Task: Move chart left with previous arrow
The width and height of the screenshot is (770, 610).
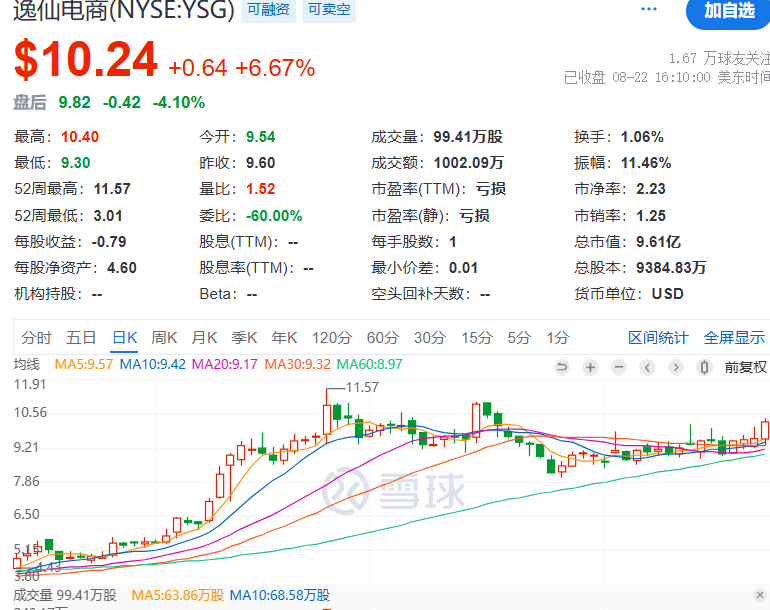Action: (647, 367)
